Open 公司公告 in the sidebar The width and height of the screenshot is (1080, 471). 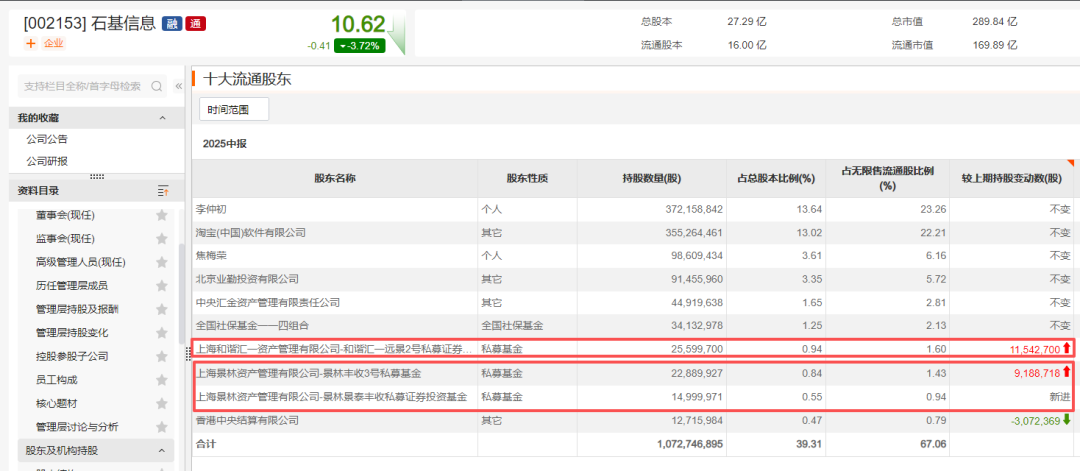pyautogui.click(x=47, y=139)
